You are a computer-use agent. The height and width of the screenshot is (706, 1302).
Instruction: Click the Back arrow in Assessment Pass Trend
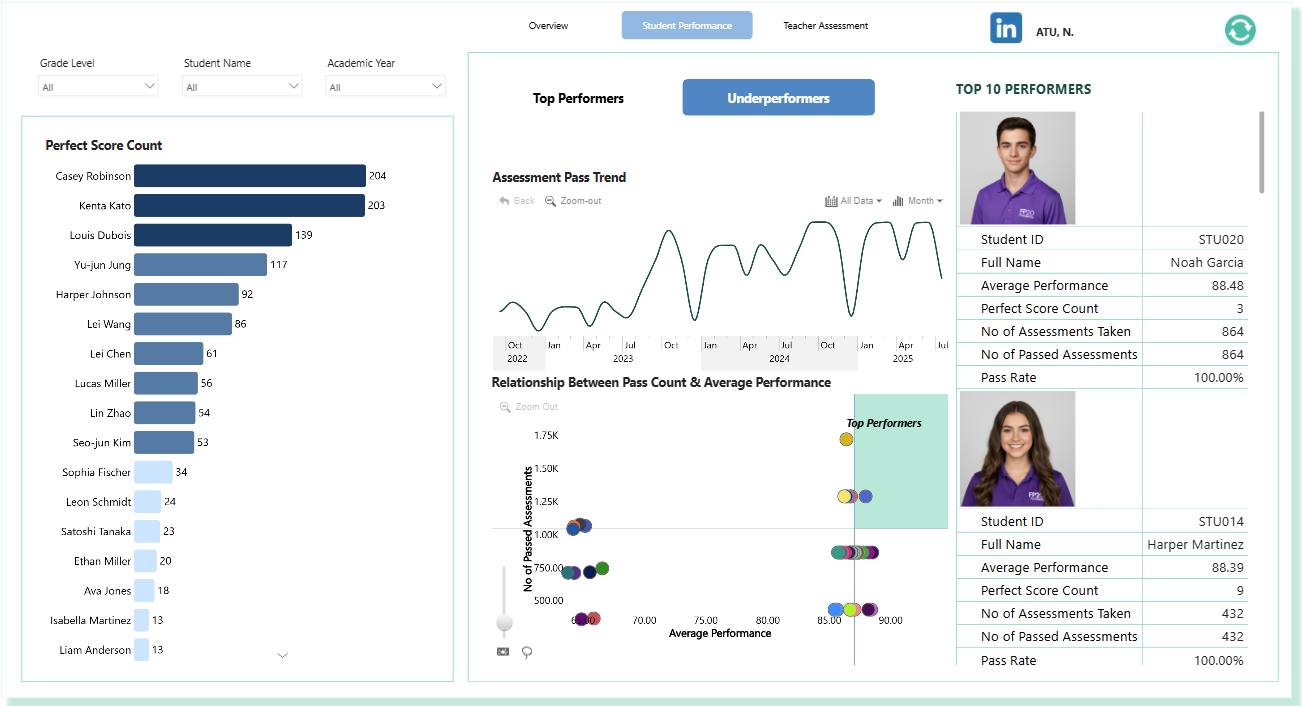505,201
